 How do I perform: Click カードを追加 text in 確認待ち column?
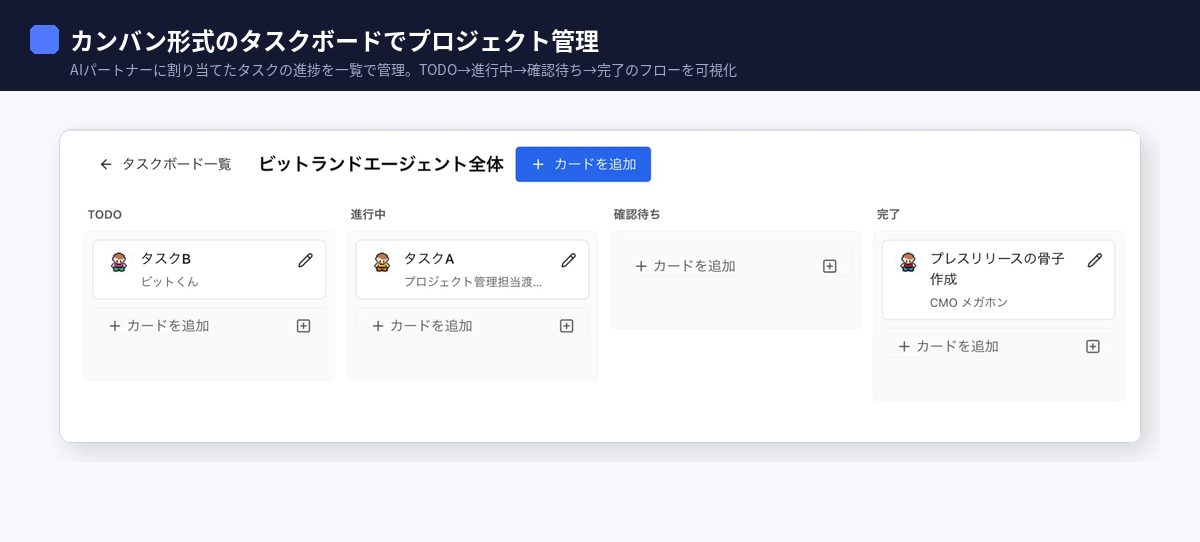pos(693,266)
